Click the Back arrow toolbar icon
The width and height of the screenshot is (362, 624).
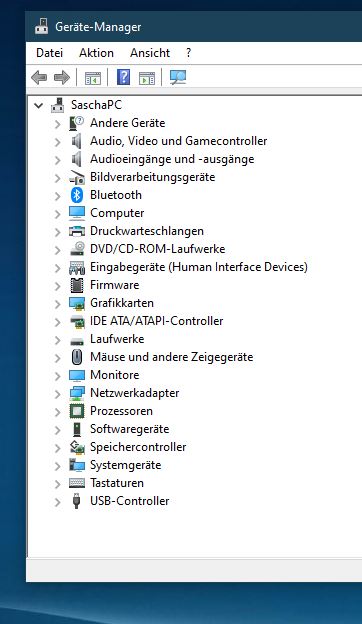coord(39,77)
